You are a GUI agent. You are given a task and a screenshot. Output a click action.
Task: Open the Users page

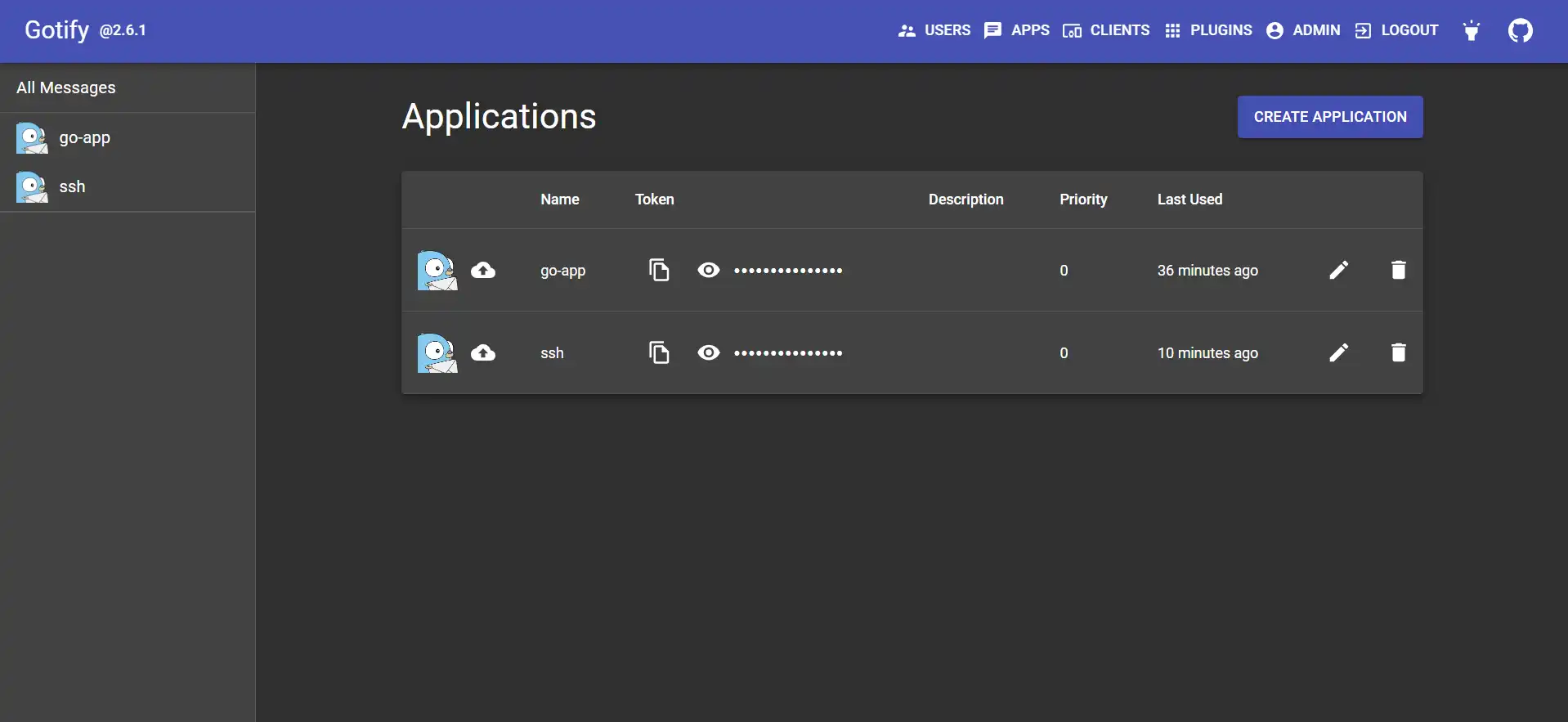[934, 30]
